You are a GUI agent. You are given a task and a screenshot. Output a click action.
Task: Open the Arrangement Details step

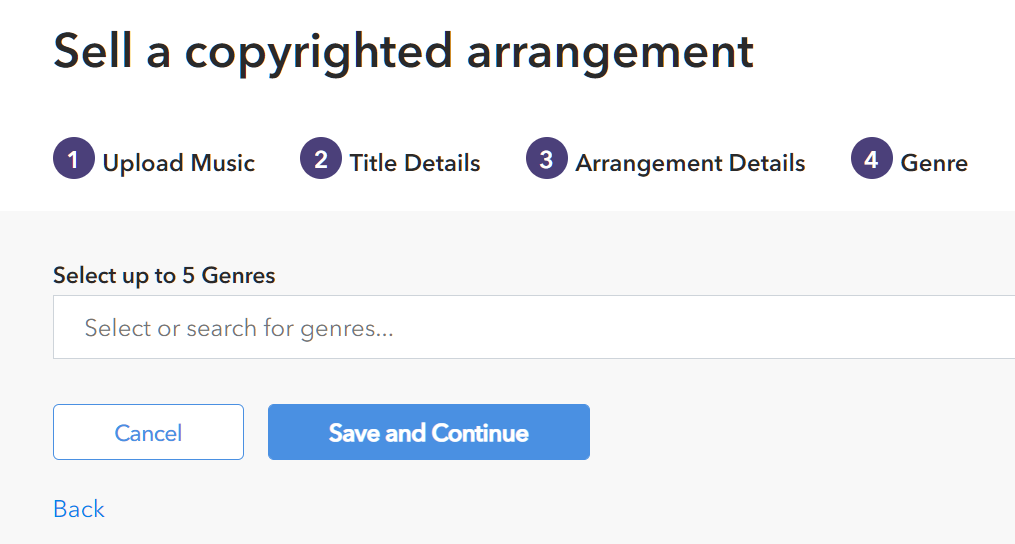click(690, 163)
